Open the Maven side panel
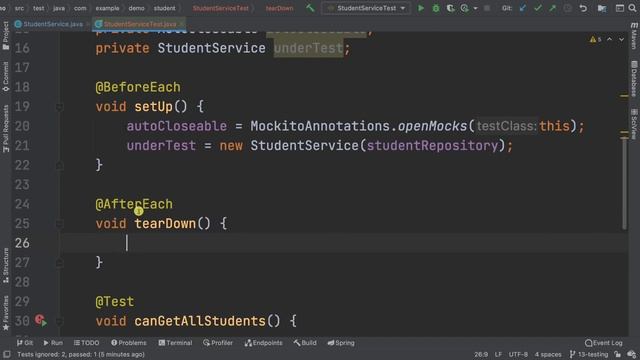This screenshot has width=640, height=360. click(x=634, y=36)
